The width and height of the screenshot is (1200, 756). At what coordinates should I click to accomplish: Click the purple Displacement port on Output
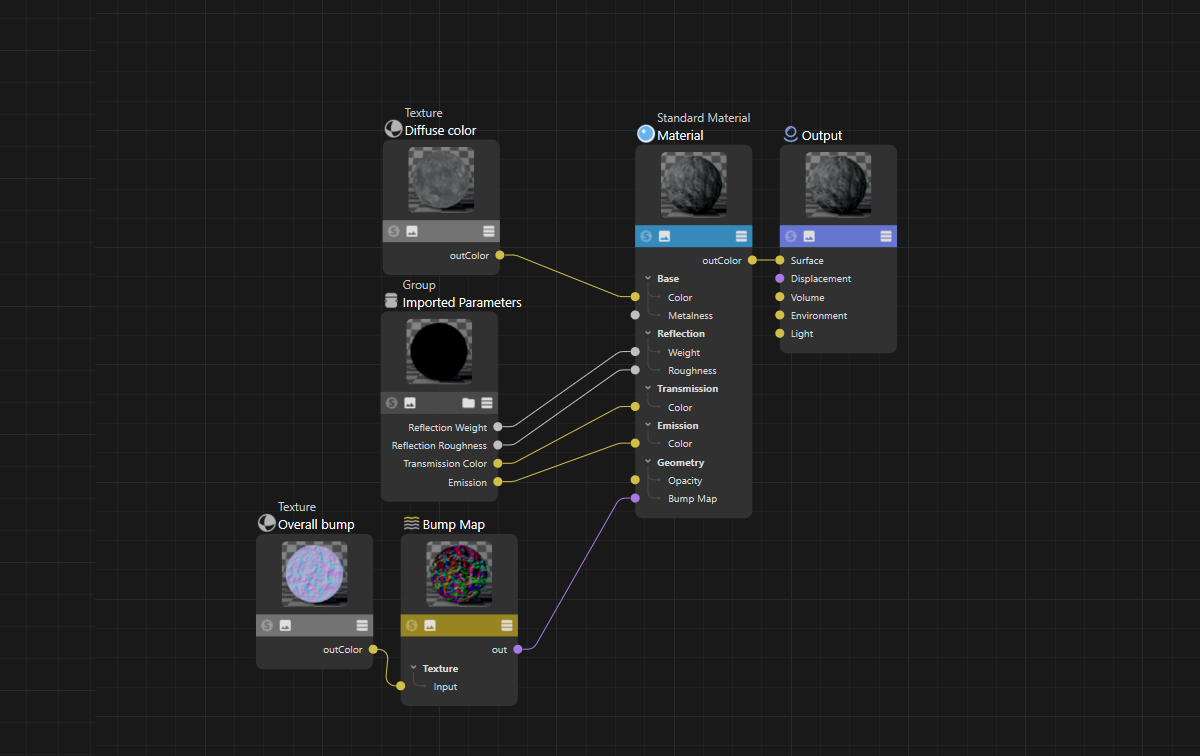click(780, 279)
